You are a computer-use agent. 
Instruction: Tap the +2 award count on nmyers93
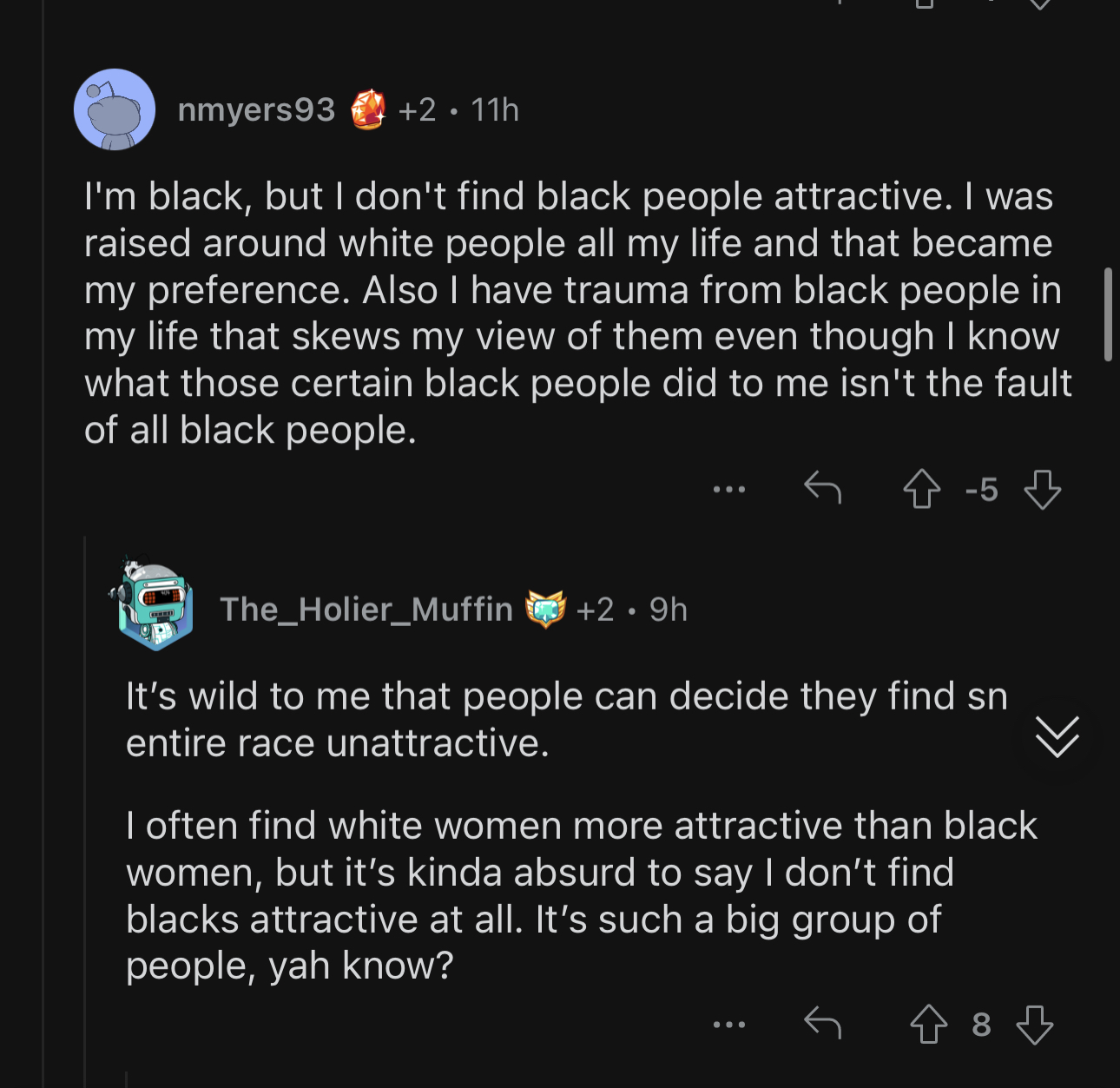[x=417, y=110]
